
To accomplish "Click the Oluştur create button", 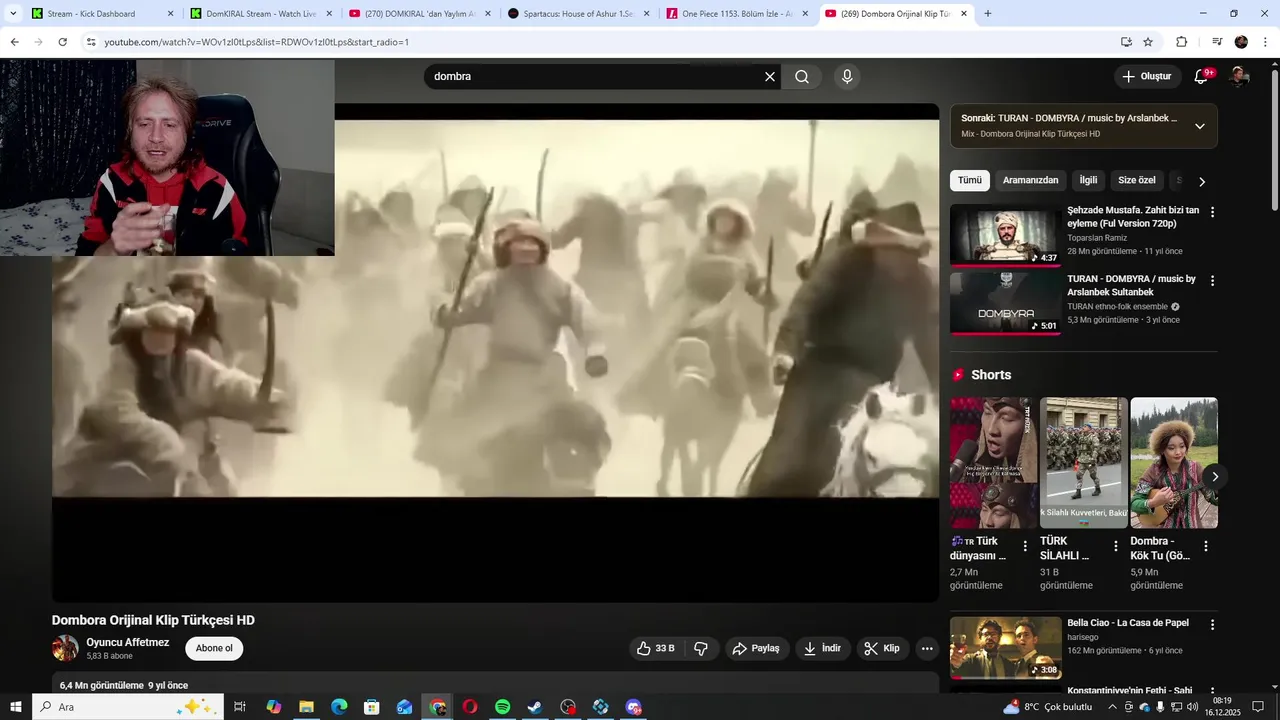I will [x=1146, y=76].
